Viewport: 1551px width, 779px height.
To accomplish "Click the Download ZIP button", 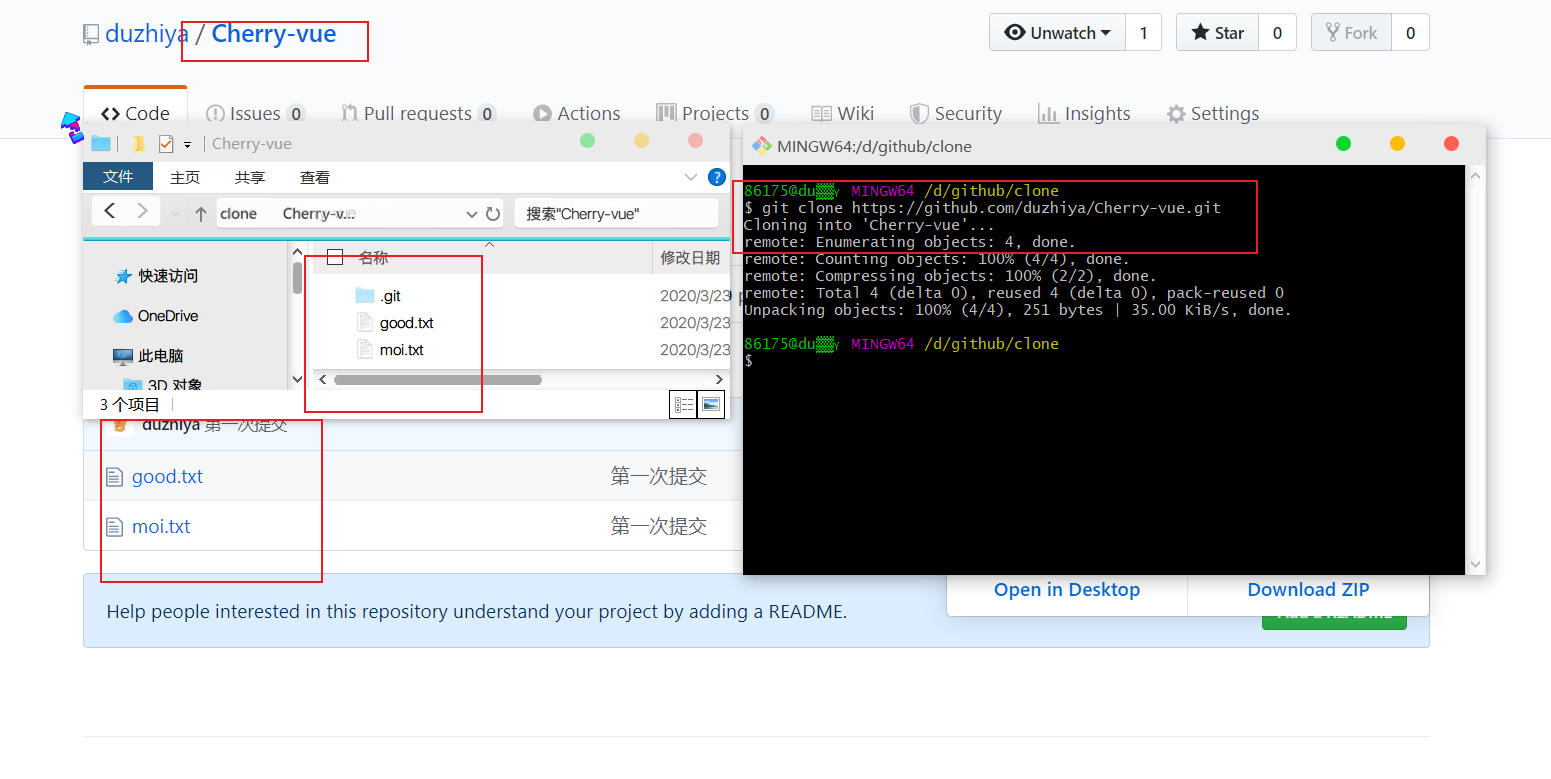I will tap(1308, 589).
